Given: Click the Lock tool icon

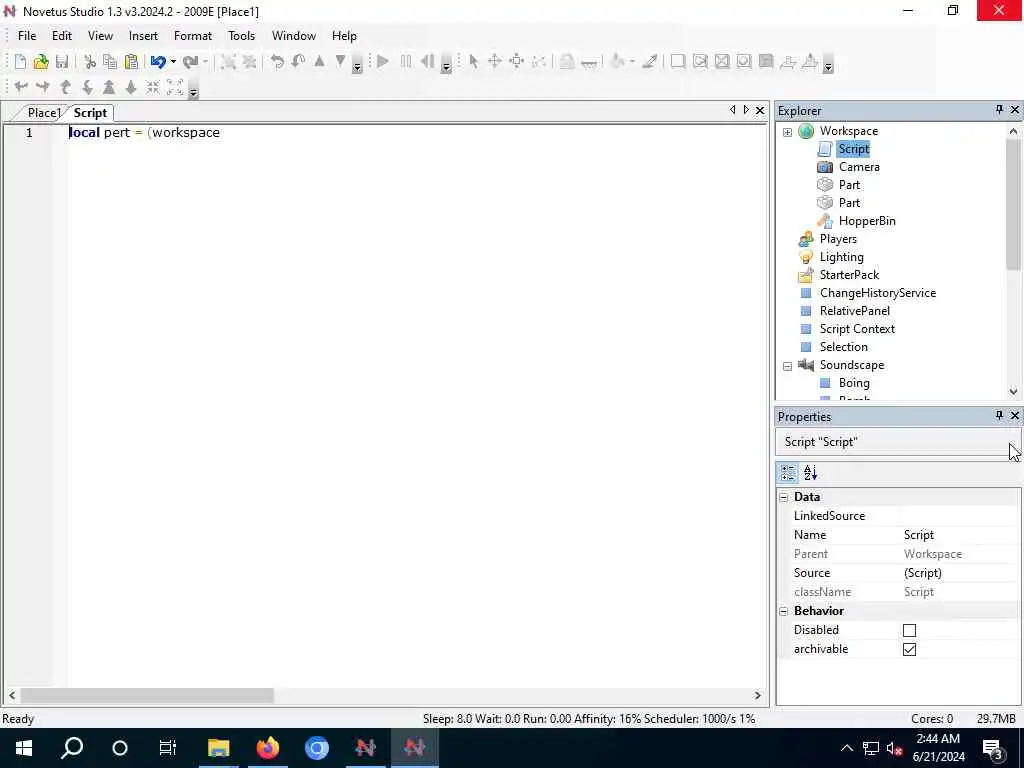Looking at the screenshot, I should tap(567, 62).
